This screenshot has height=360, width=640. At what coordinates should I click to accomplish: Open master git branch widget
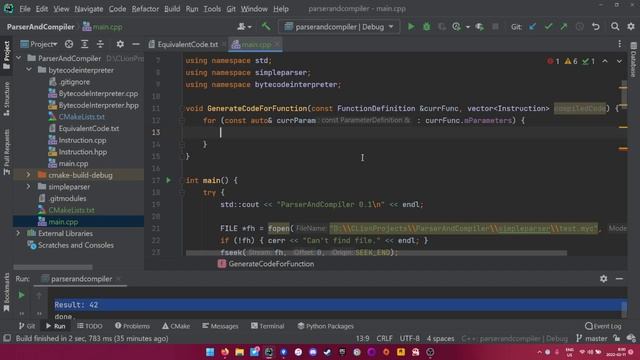pyautogui.click(x=592, y=338)
